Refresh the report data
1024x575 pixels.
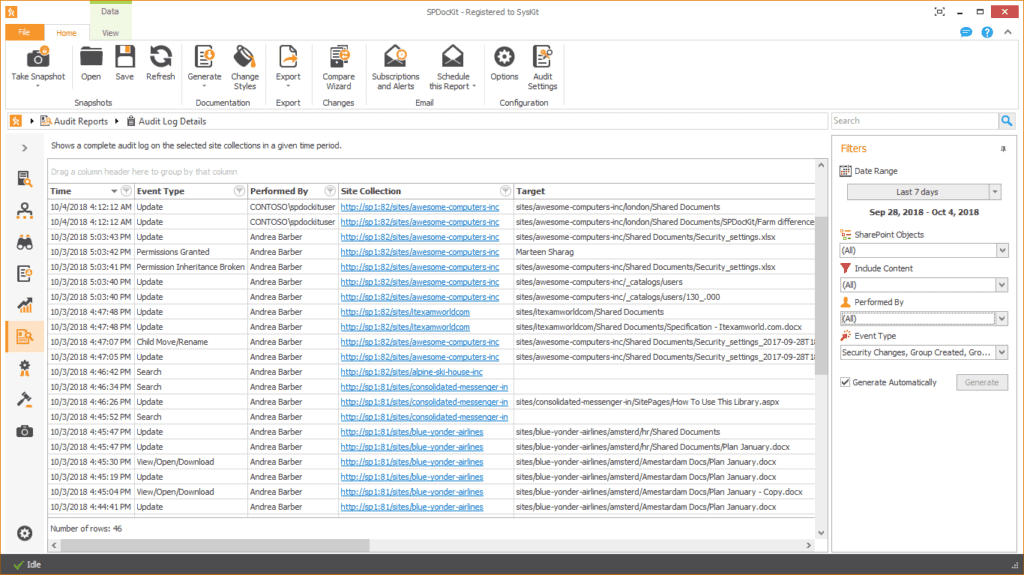(x=161, y=58)
